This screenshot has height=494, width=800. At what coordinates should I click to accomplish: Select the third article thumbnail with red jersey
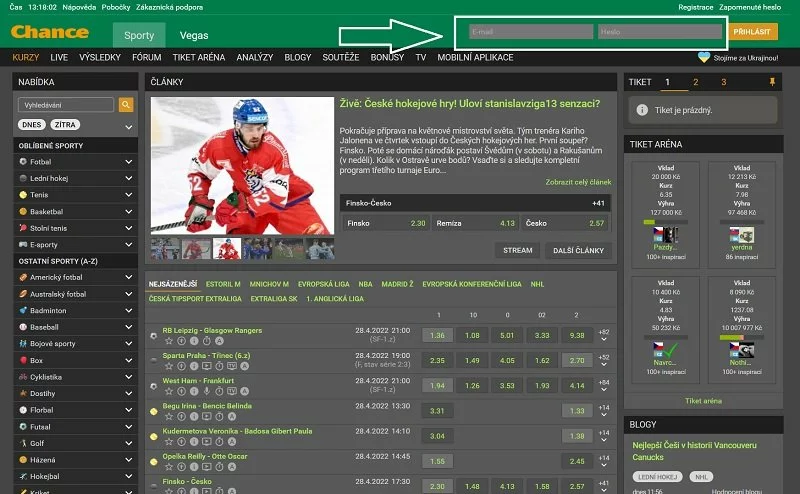point(227,249)
